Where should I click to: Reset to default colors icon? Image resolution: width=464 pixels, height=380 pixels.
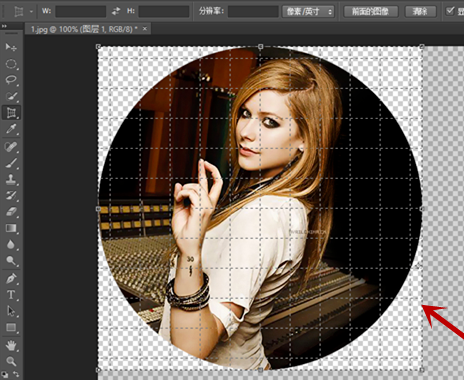pyautogui.click(x=4, y=375)
